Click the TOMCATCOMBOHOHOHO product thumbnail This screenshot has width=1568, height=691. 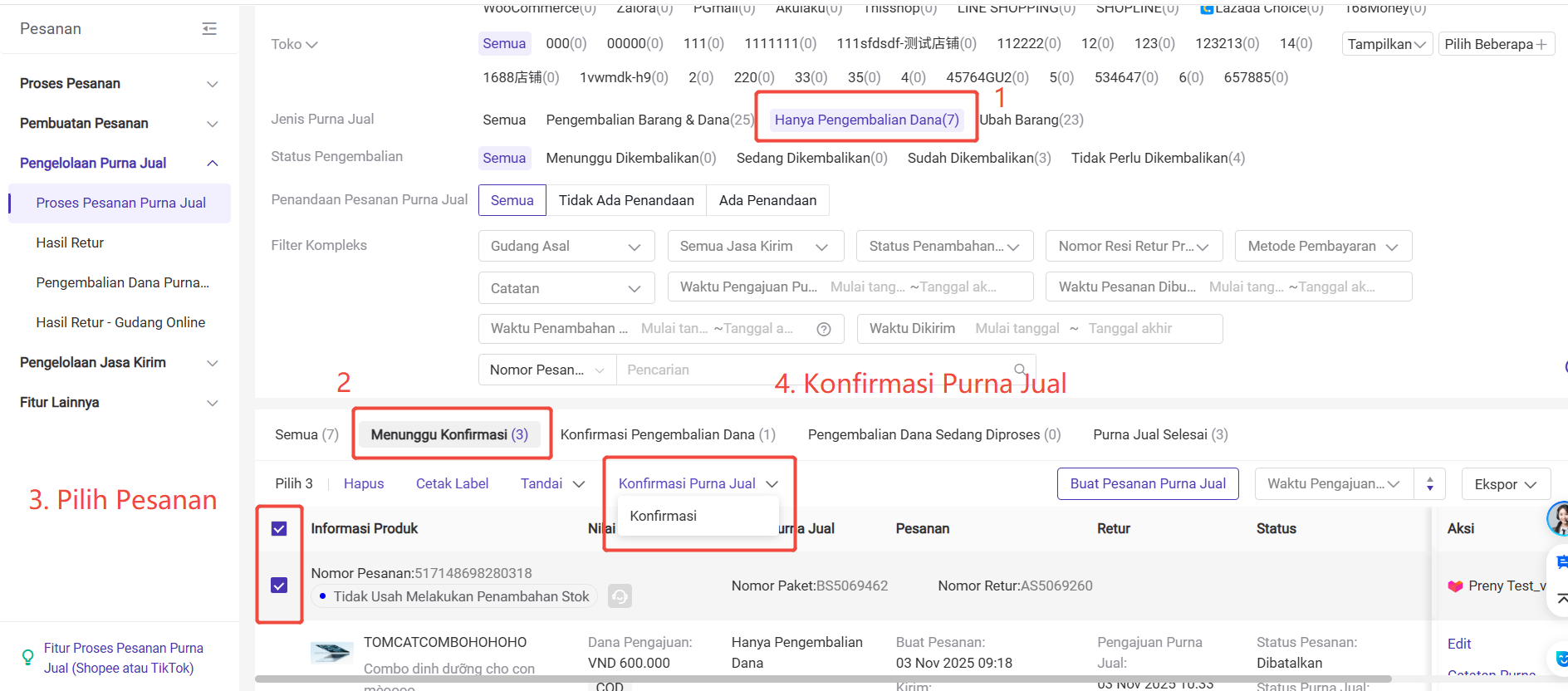tap(331, 653)
